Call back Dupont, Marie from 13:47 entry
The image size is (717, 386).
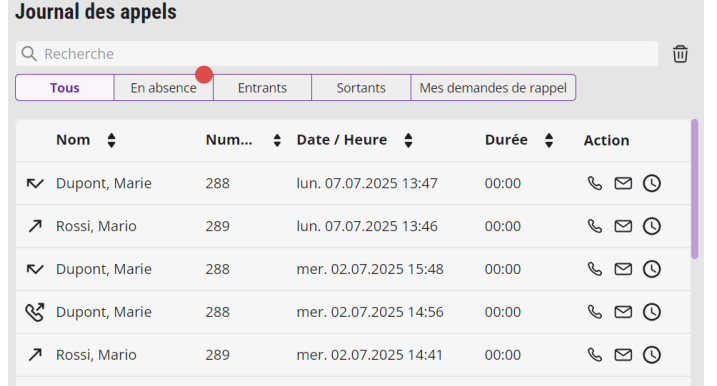pos(594,183)
